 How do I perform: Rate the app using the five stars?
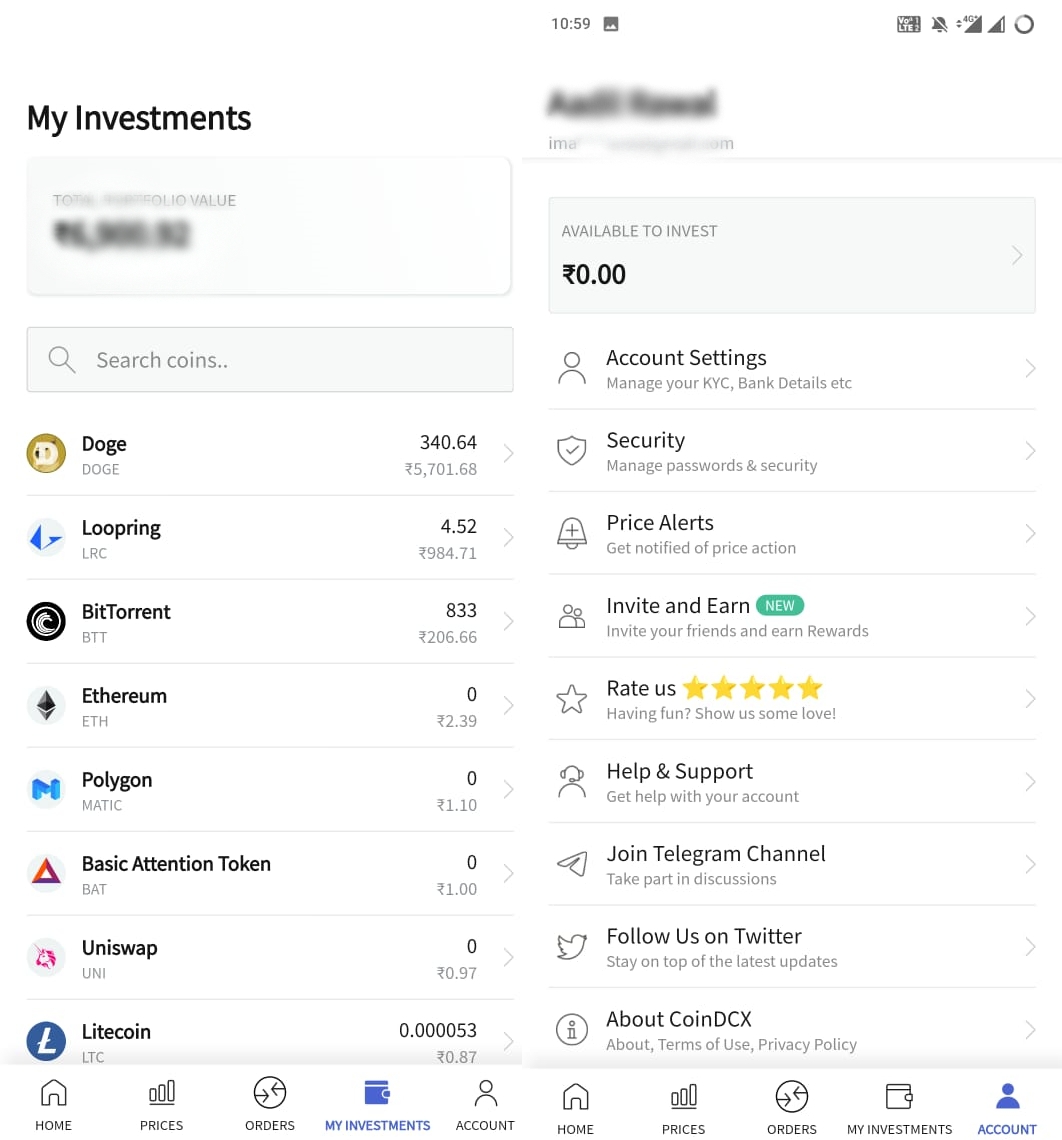753,688
